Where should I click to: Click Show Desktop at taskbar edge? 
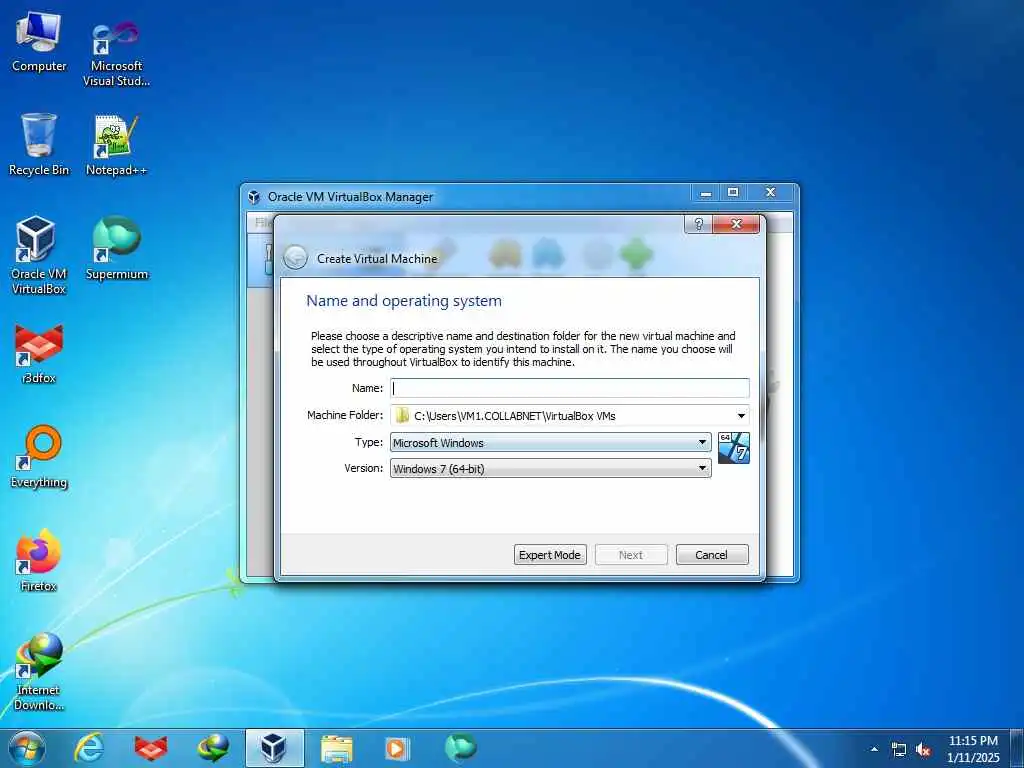(1017, 748)
